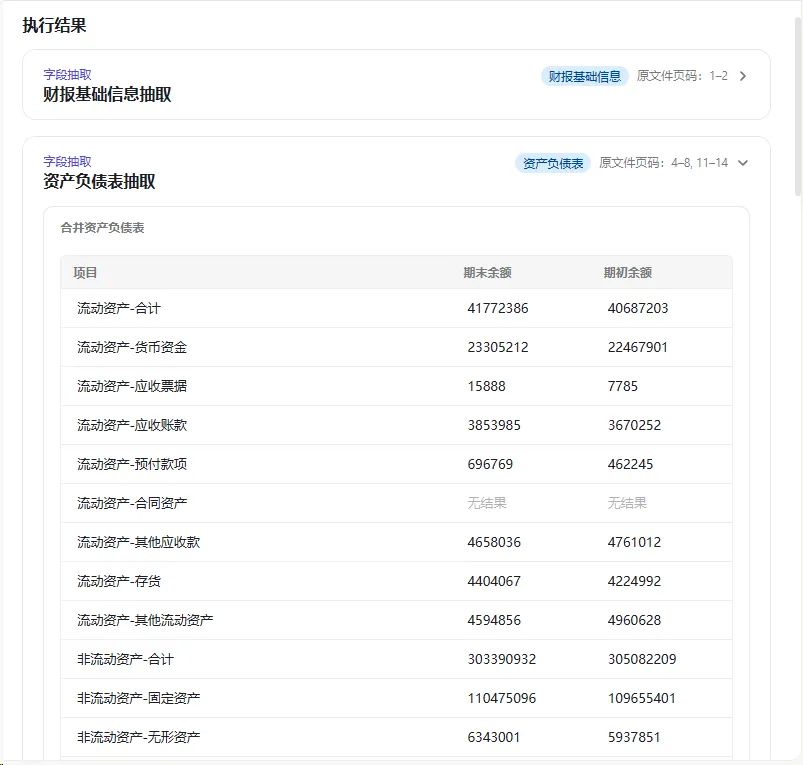803x765 pixels.
Task: Click the 财报基础信息 tag
Action: click(x=585, y=76)
